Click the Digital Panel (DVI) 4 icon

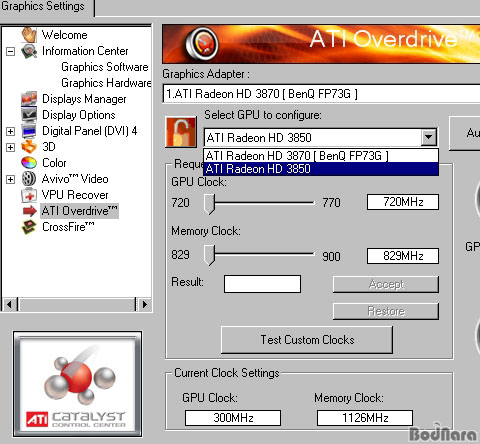coord(29,131)
